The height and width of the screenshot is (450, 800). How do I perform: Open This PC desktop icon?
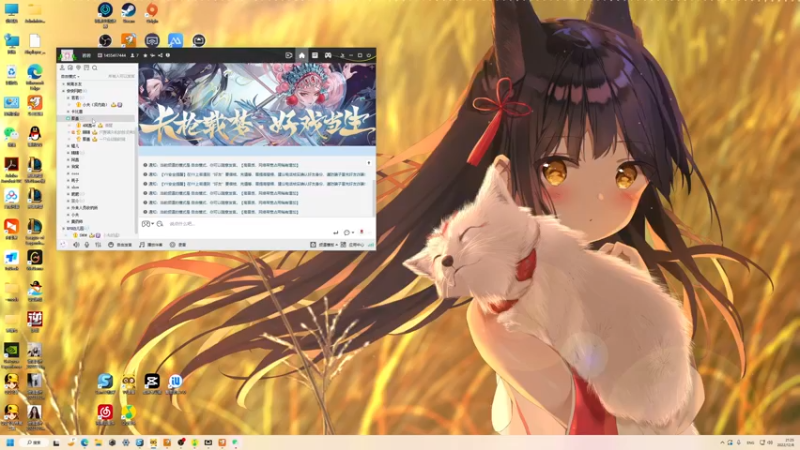coord(11,13)
